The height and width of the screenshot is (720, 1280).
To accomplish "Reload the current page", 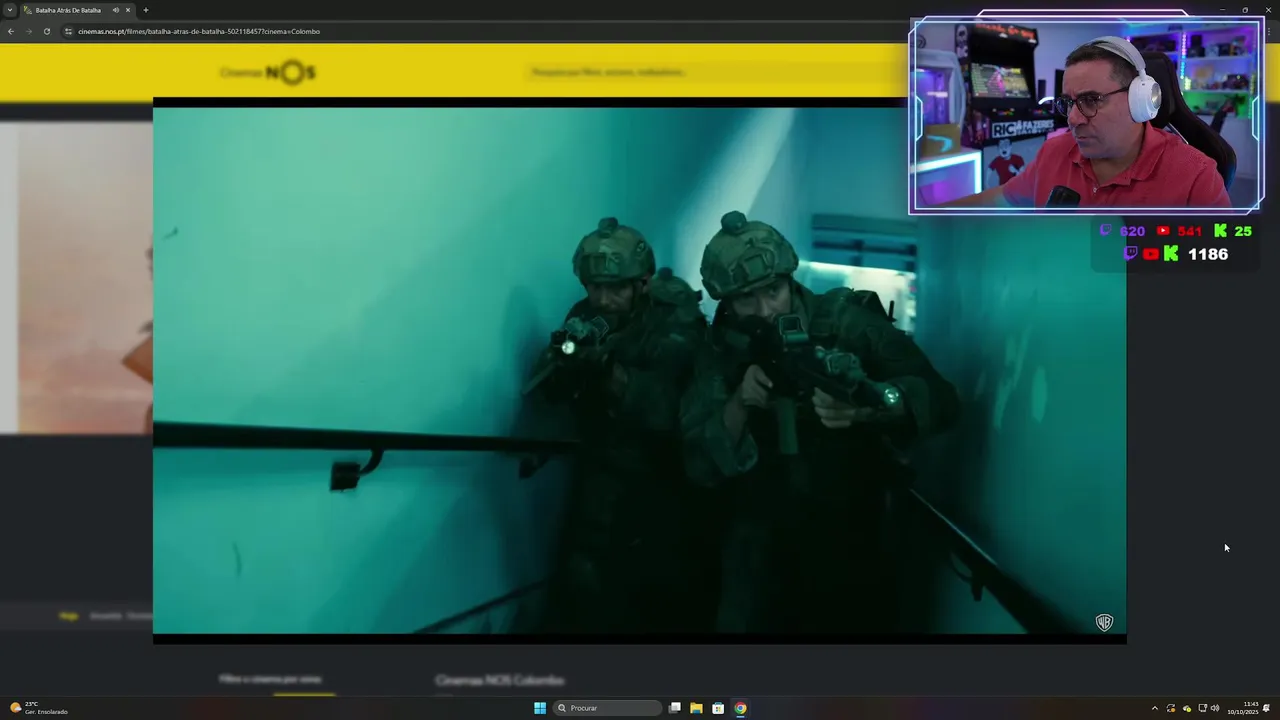I will [x=46, y=31].
